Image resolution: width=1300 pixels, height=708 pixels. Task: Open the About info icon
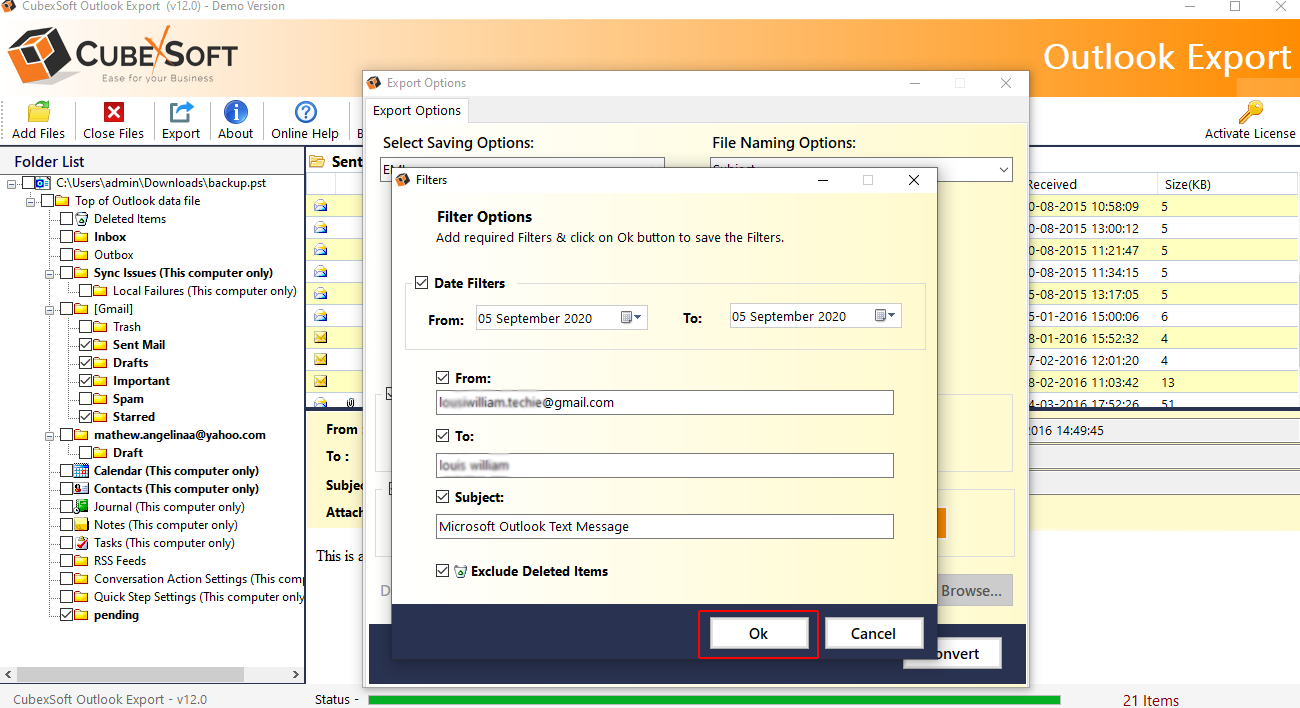coord(236,112)
